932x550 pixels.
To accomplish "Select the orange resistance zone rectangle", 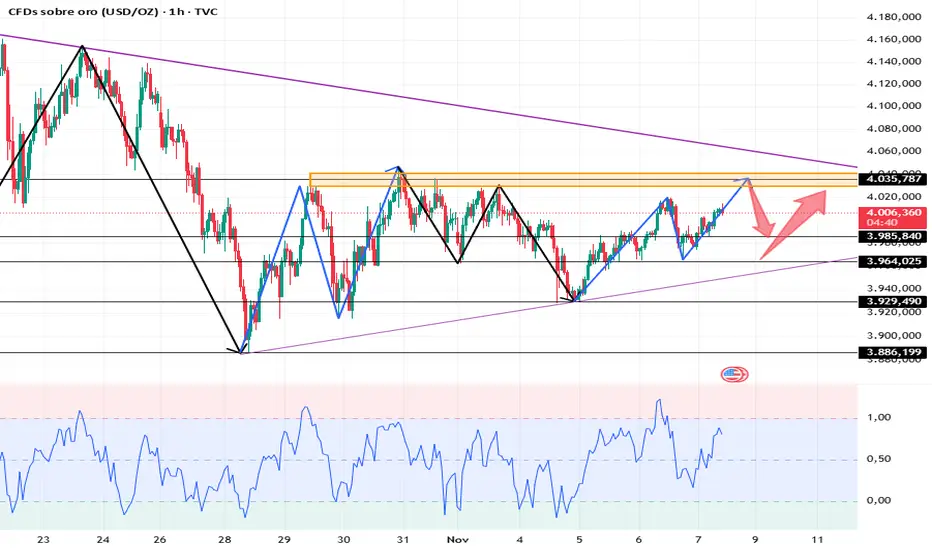I will coord(583,180).
